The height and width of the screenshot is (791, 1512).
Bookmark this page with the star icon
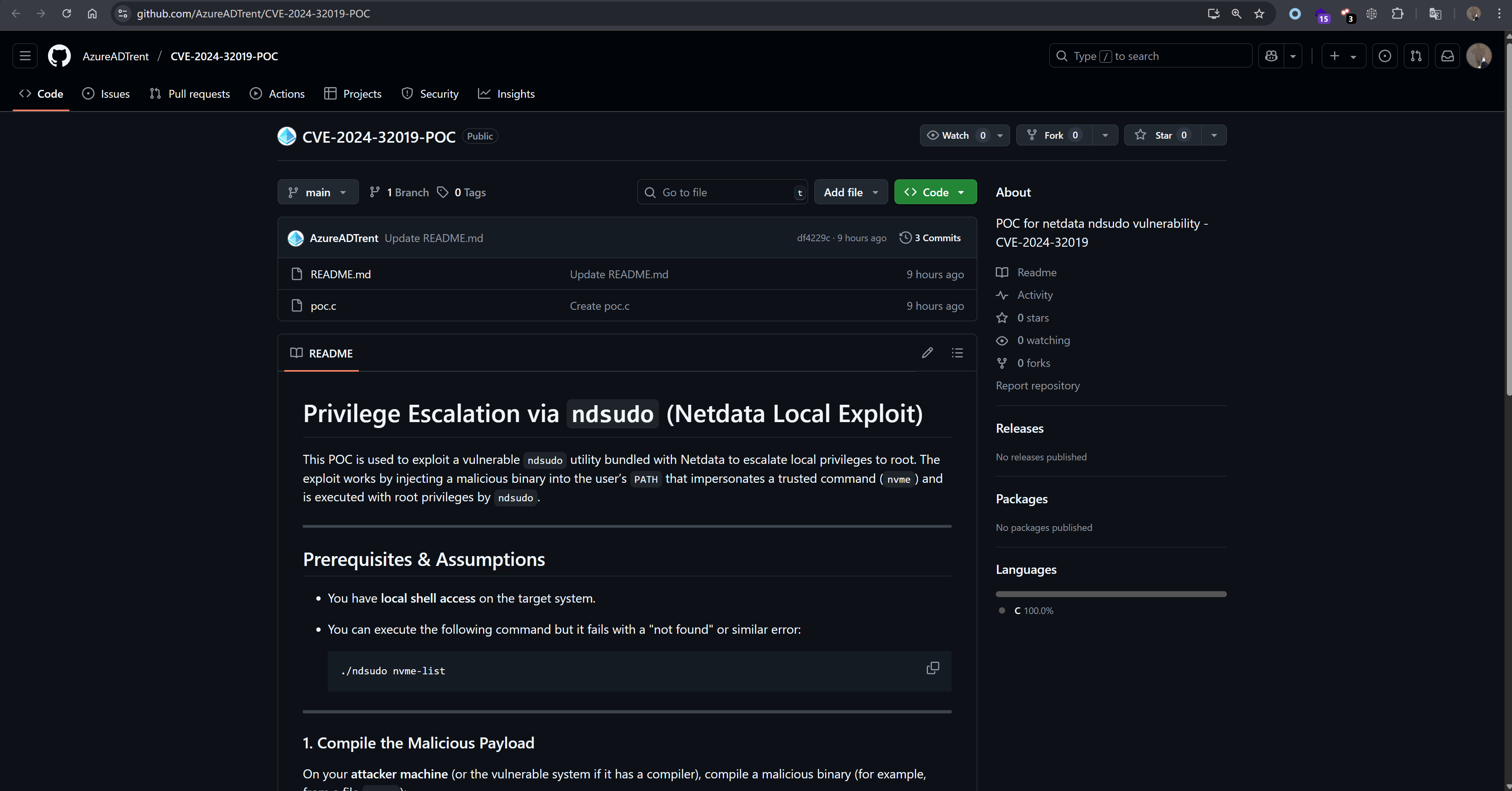click(x=1259, y=13)
